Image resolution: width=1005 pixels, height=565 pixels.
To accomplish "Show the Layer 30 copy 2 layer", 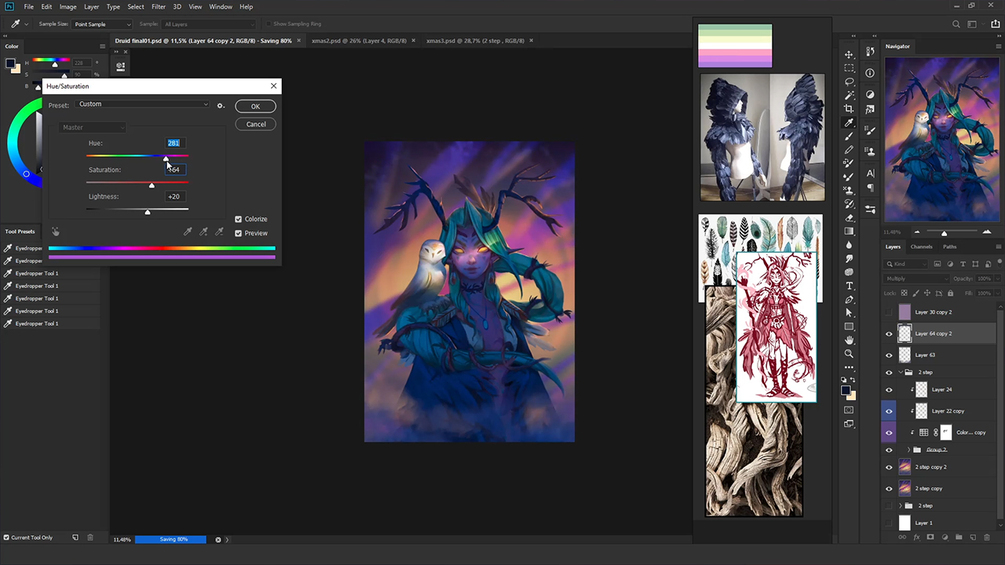I will [x=889, y=312].
